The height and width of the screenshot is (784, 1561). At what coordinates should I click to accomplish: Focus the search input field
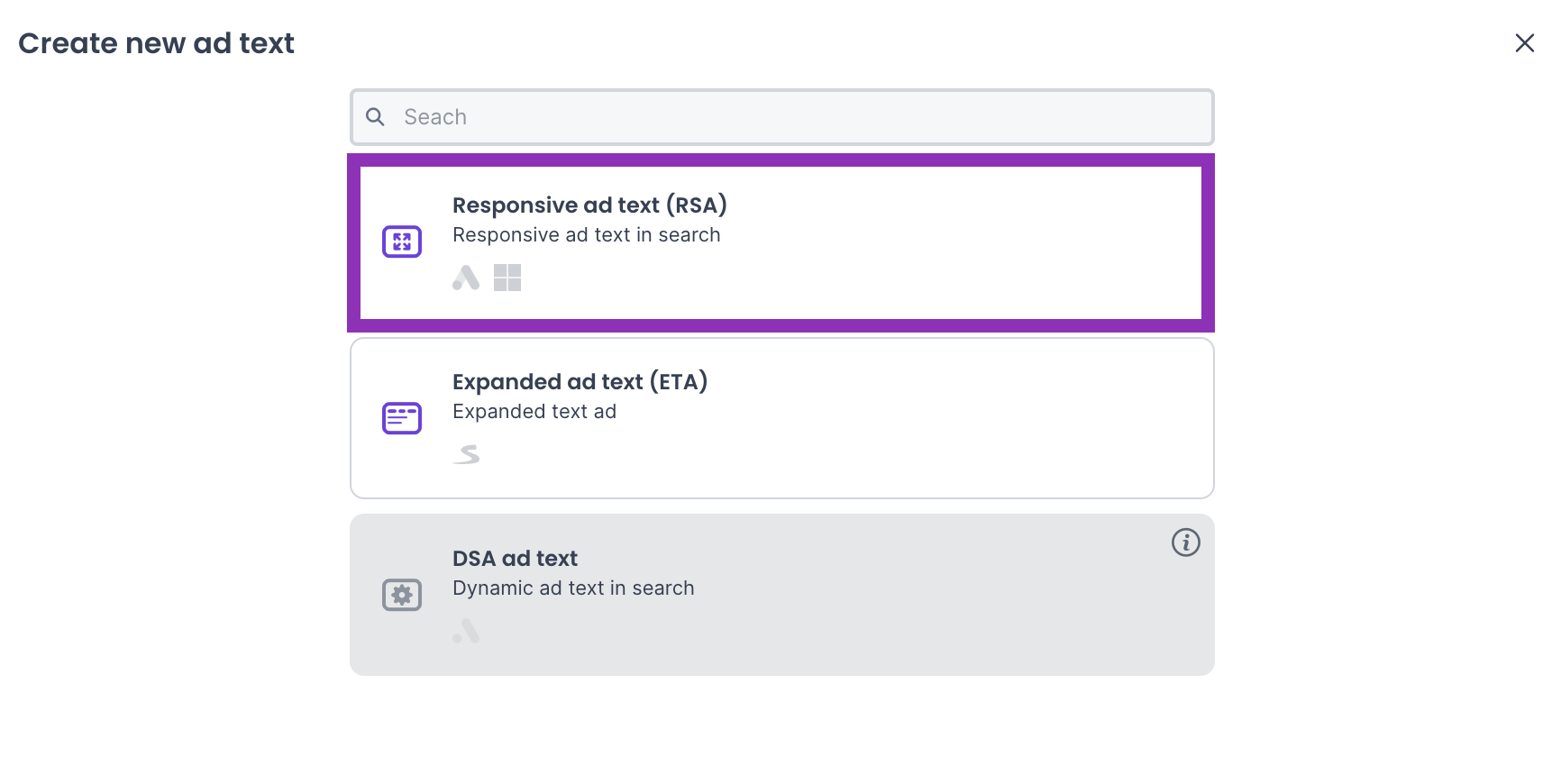pyautogui.click(x=793, y=117)
